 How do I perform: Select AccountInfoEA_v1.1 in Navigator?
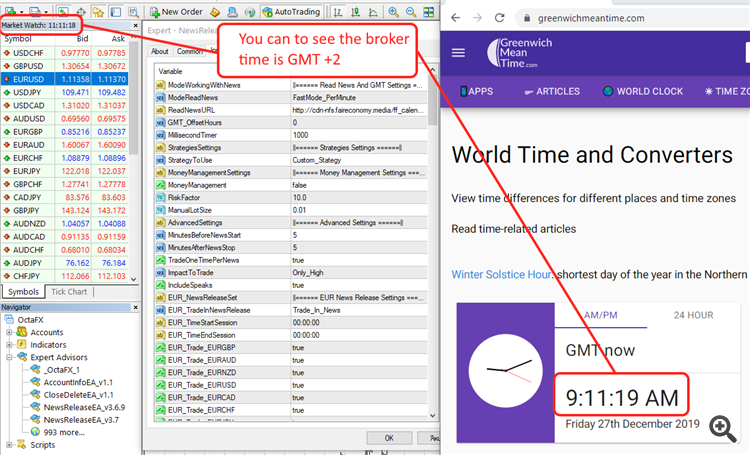[78, 382]
